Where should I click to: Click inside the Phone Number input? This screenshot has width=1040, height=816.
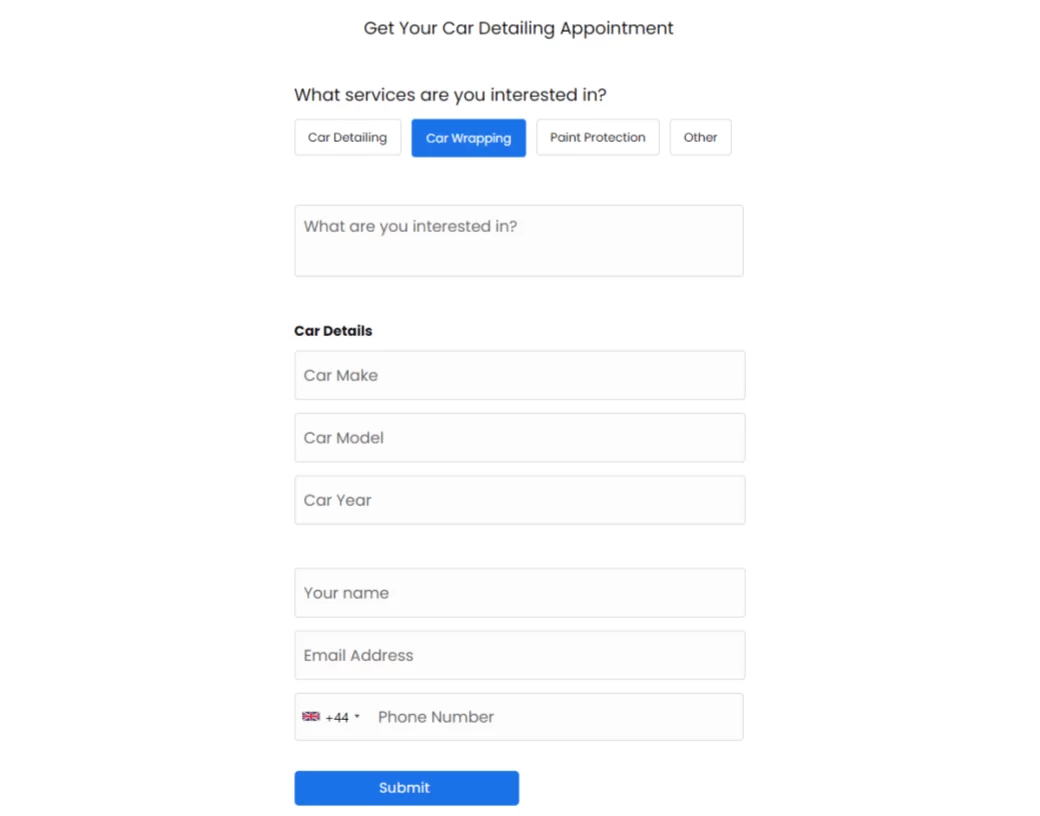555,717
